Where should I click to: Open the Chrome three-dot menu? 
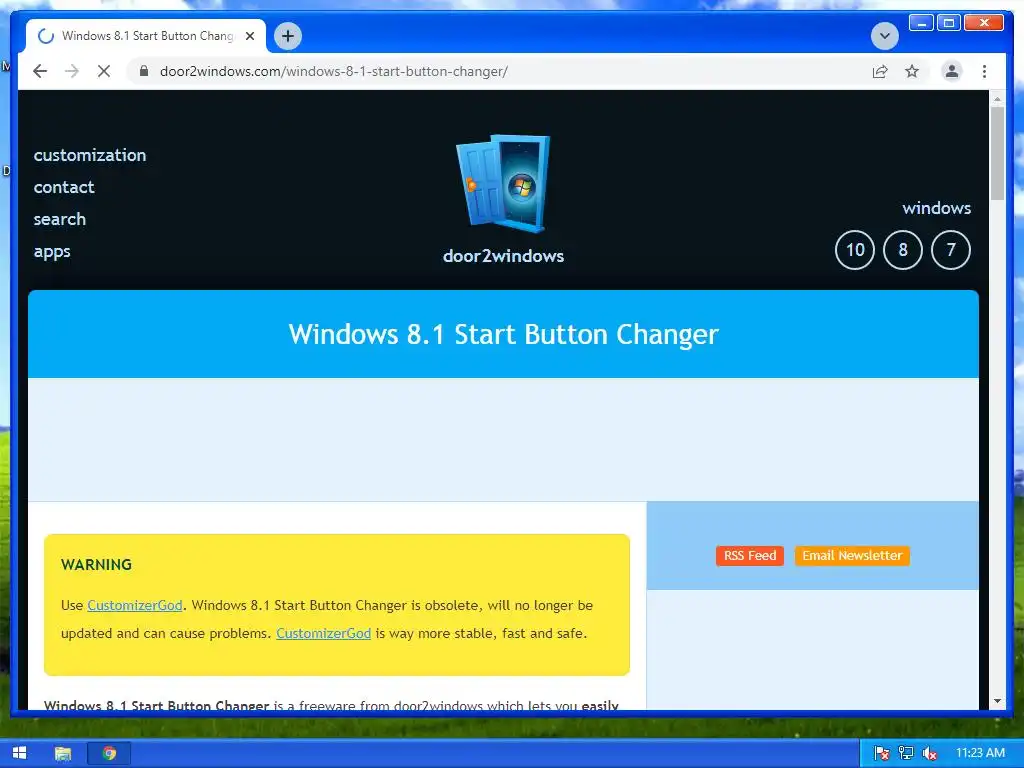click(x=984, y=71)
